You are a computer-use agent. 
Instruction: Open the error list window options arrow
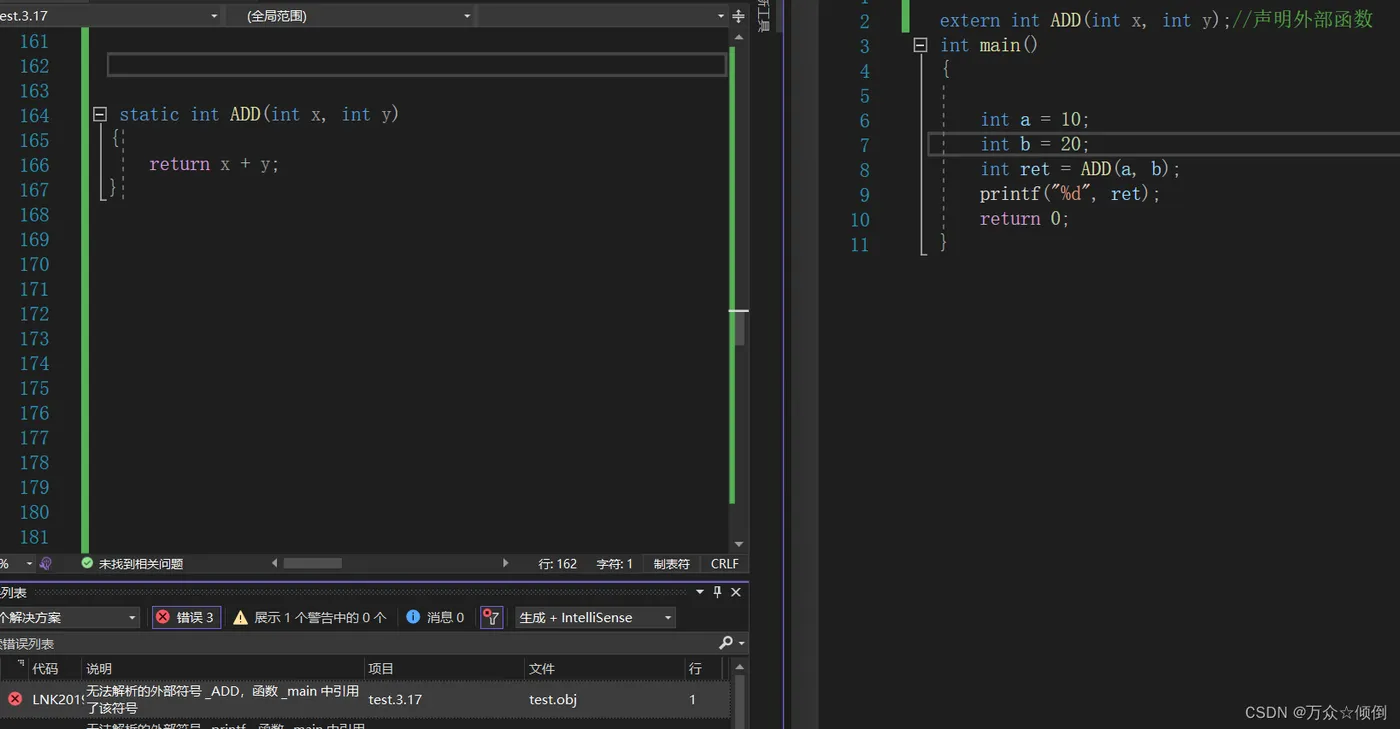tap(699, 592)
